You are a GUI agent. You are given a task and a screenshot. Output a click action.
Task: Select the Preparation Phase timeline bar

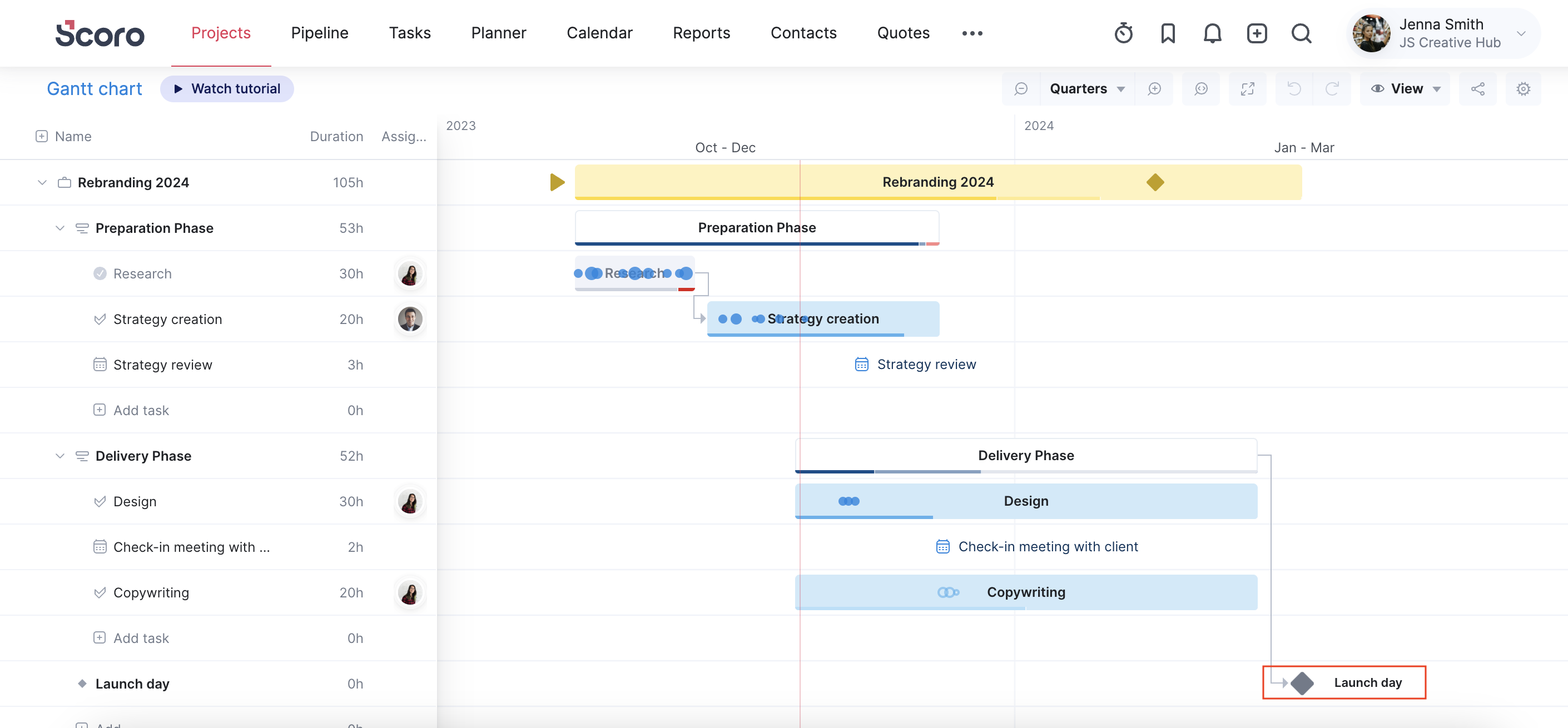757,227
